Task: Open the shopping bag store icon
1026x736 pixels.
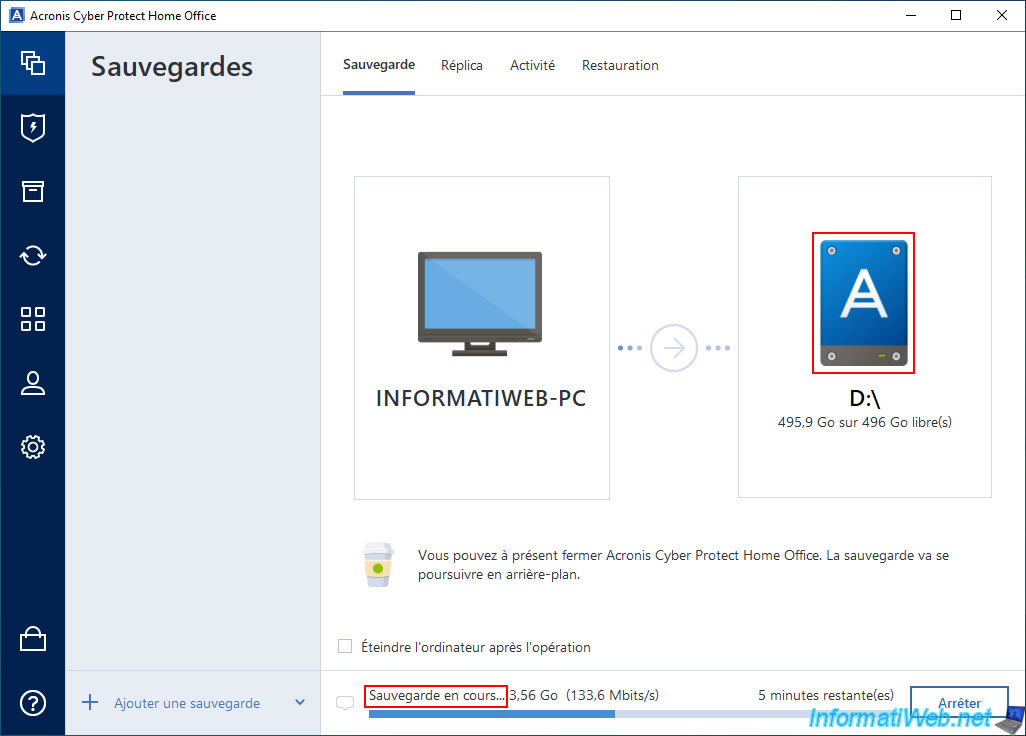Action: (x=33, y=639)
